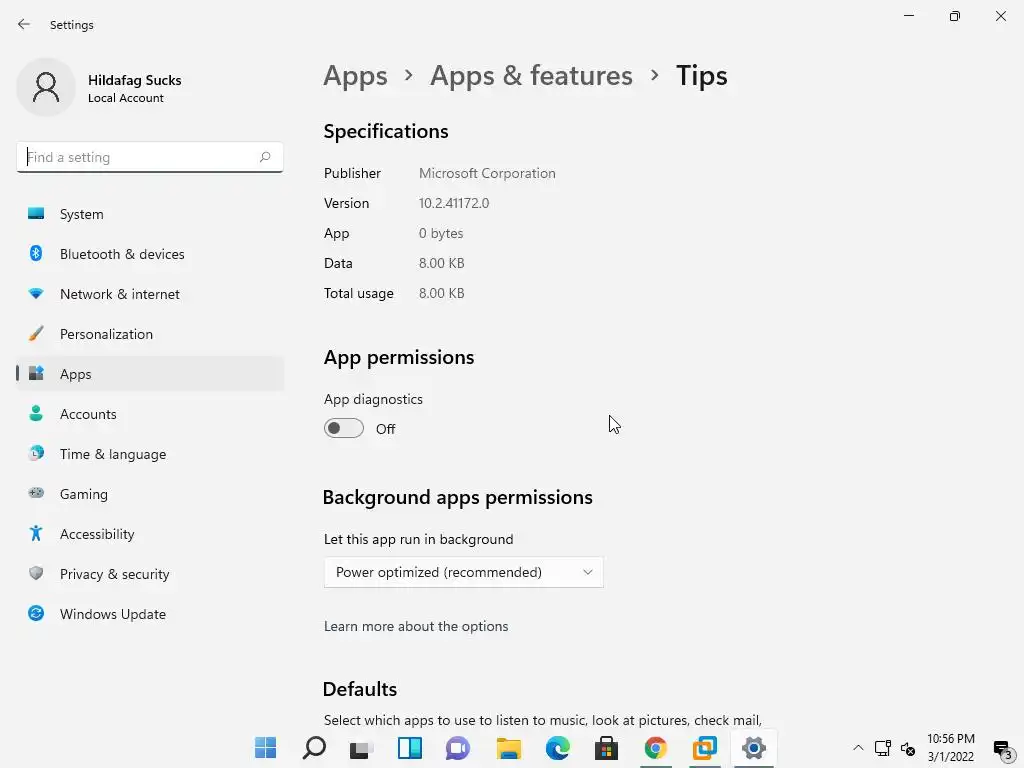Image resolution: width=1024 pixels, height=768 pixels.
Task: Open System settings category
Action: click(150, 214)
